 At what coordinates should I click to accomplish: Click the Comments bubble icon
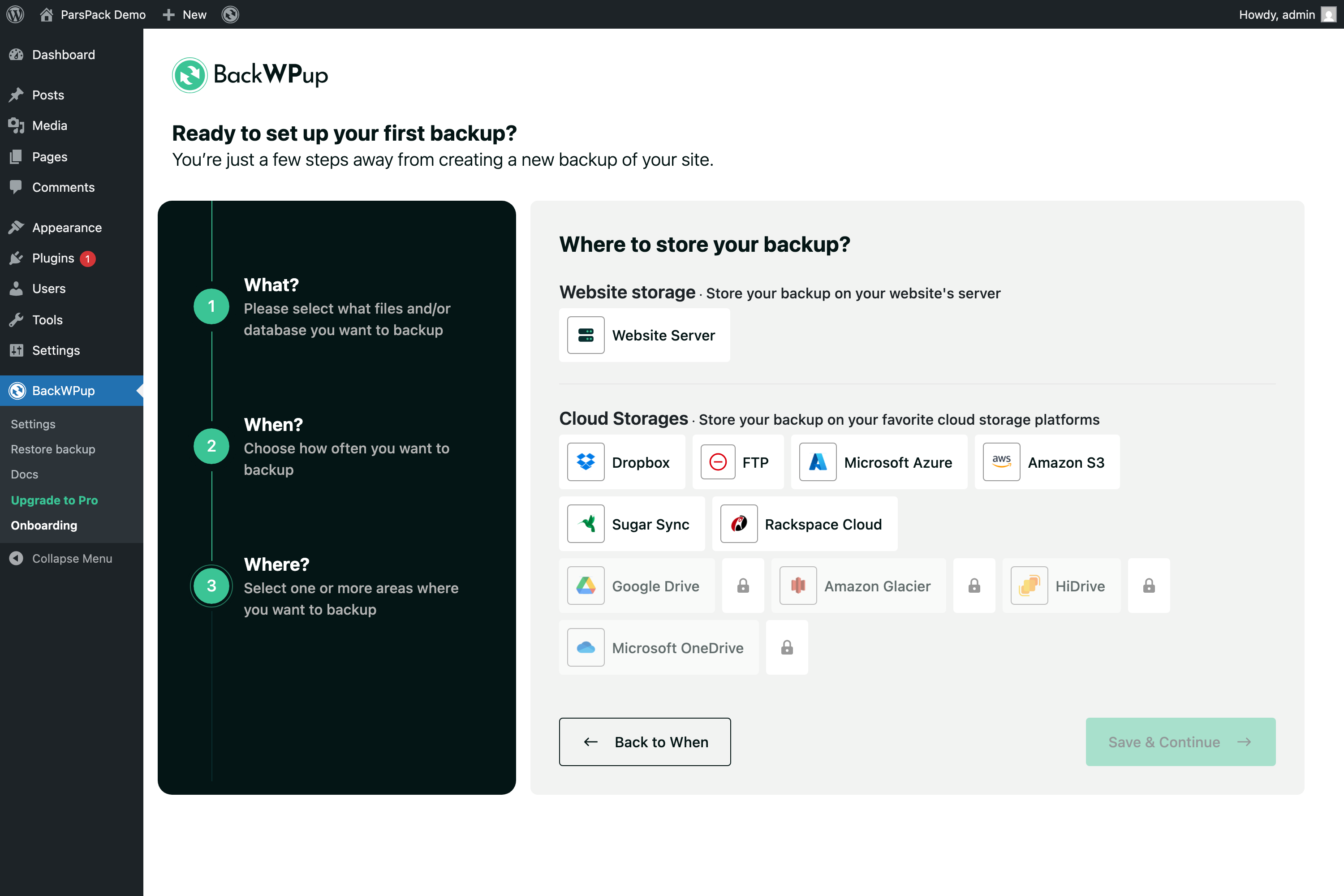[x=17, y=187]
